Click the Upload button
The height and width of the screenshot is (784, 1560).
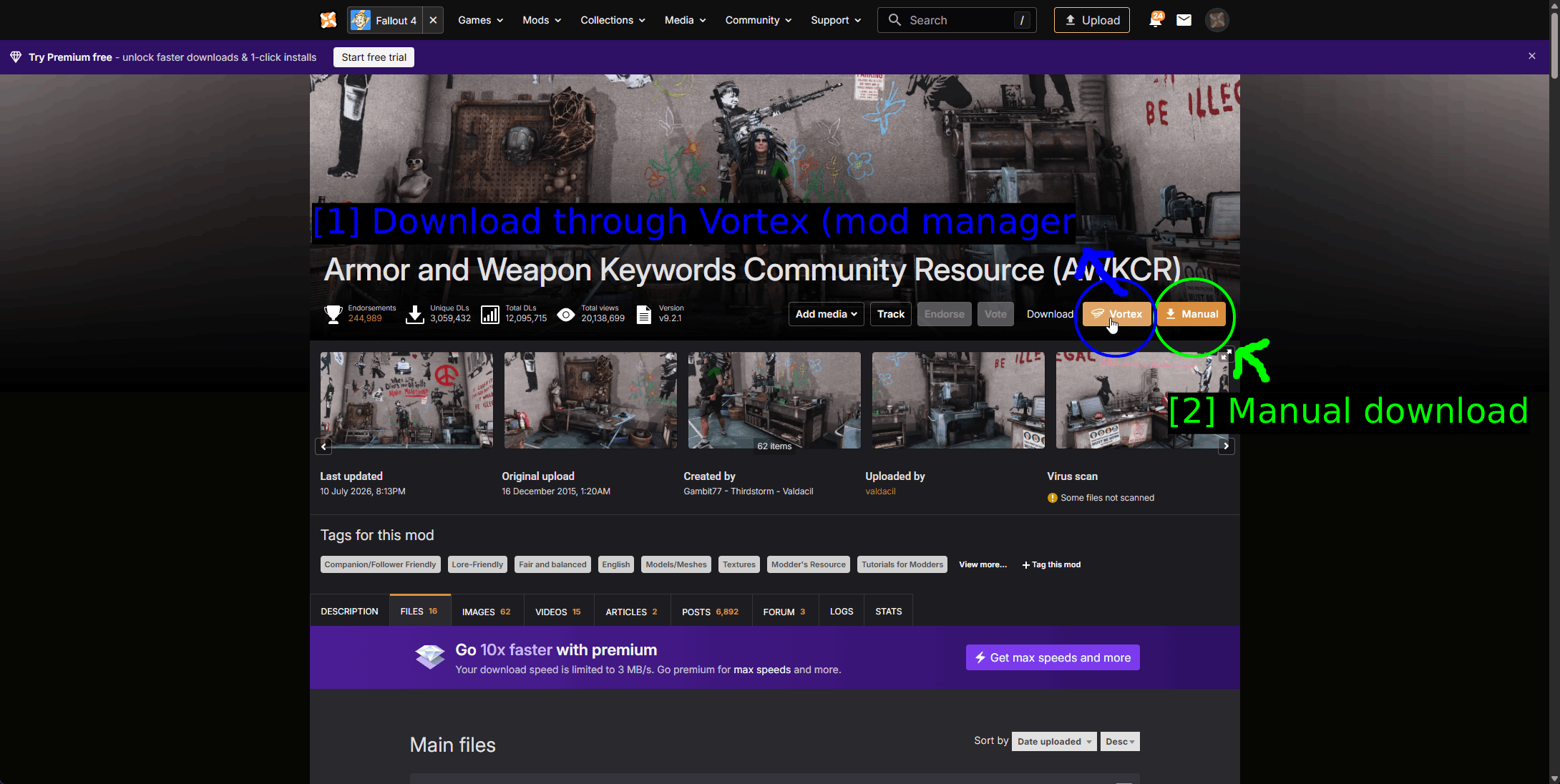pyautogui.click(x=1092, y=20)
